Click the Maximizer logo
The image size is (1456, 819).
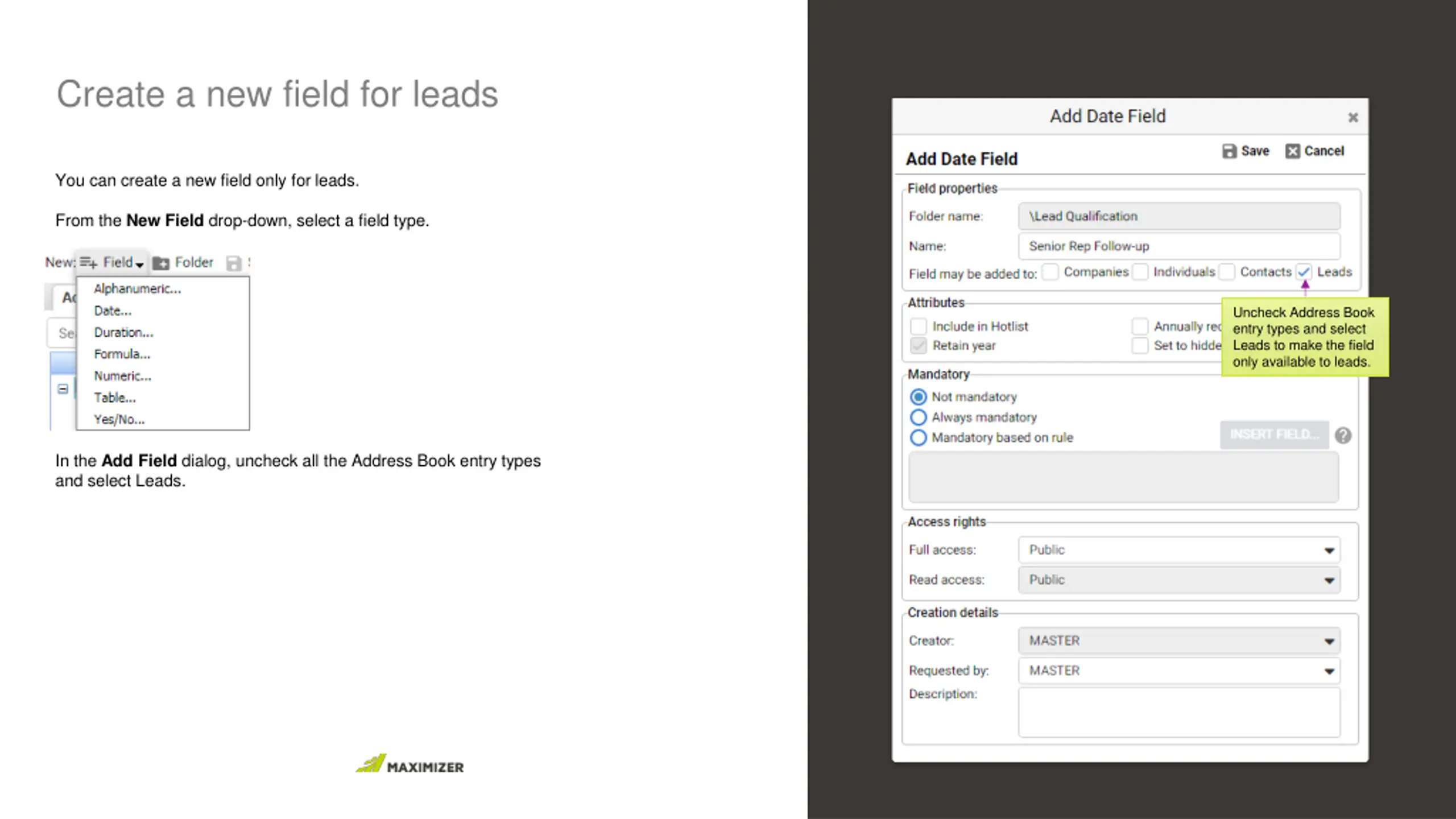click(x=409, y=764)
